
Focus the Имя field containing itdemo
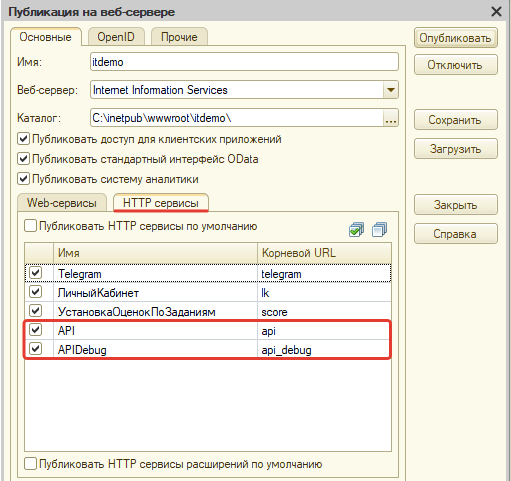pyautogui.click(x=244, y=62)
